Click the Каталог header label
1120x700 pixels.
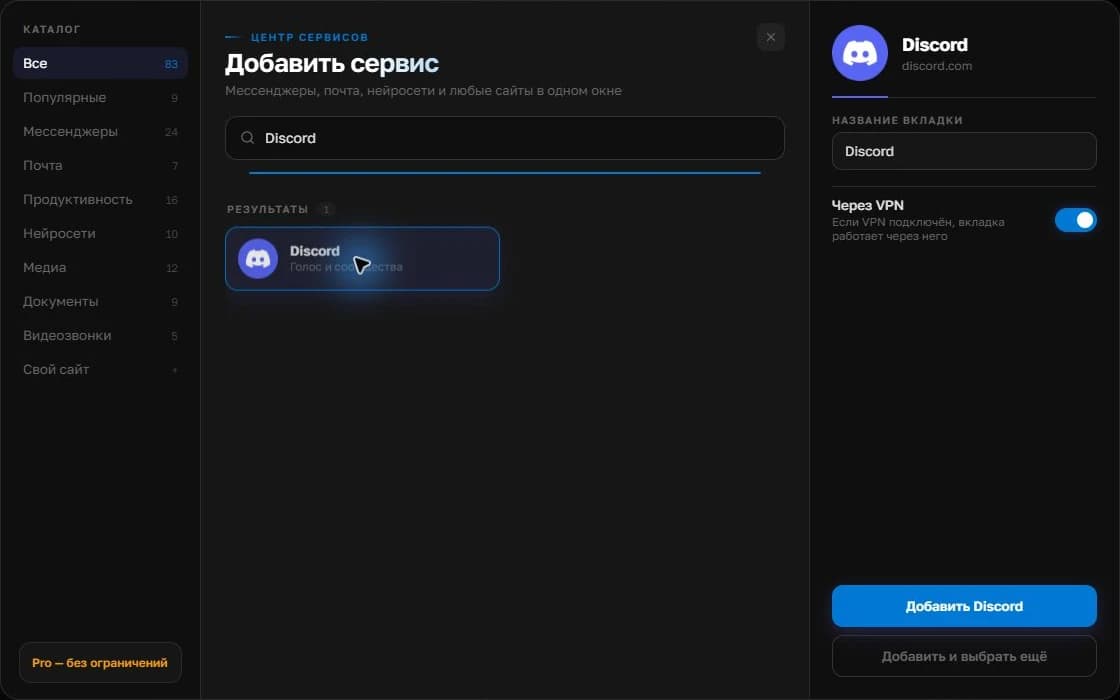[x=51, y=29]
